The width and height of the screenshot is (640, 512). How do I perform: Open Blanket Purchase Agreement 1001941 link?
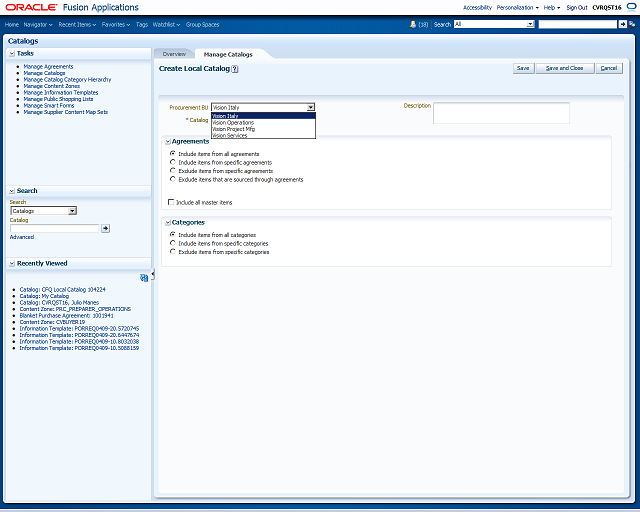coord(67,316)
